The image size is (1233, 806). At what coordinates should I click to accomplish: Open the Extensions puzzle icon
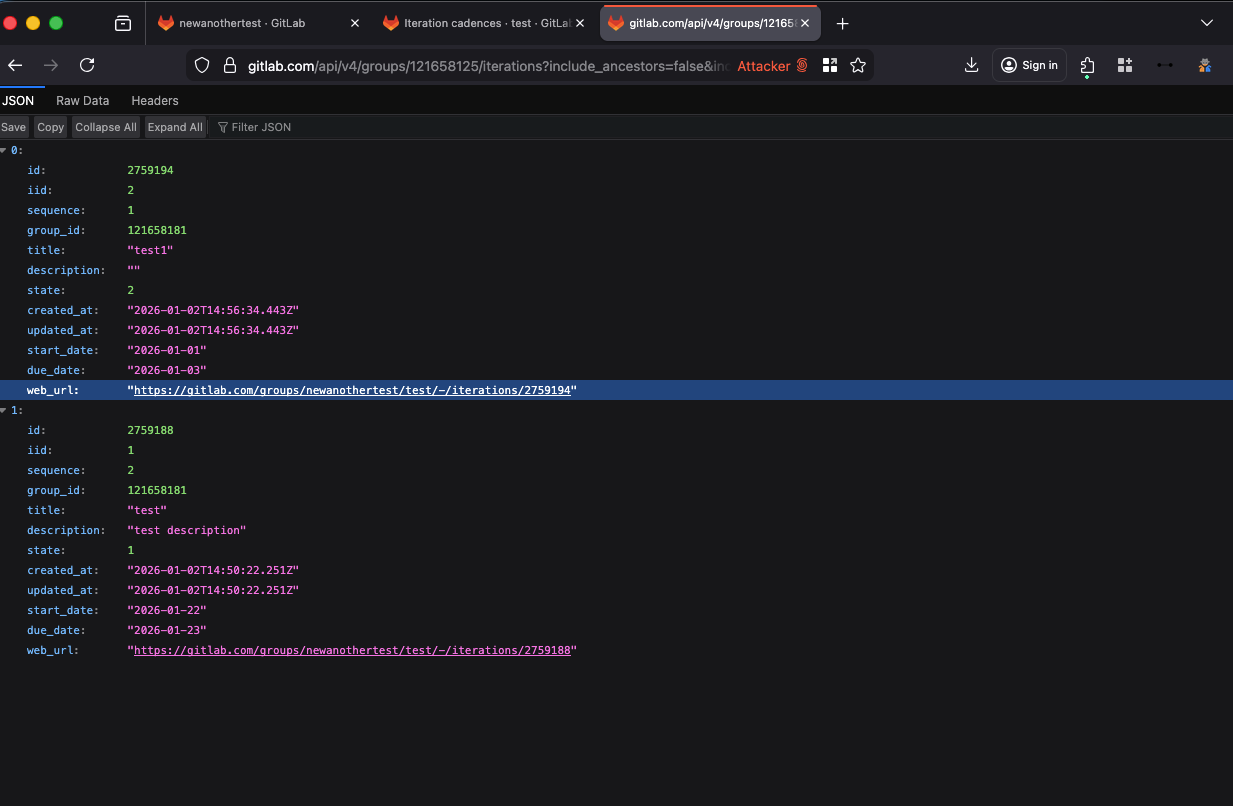click(1087, 66)
